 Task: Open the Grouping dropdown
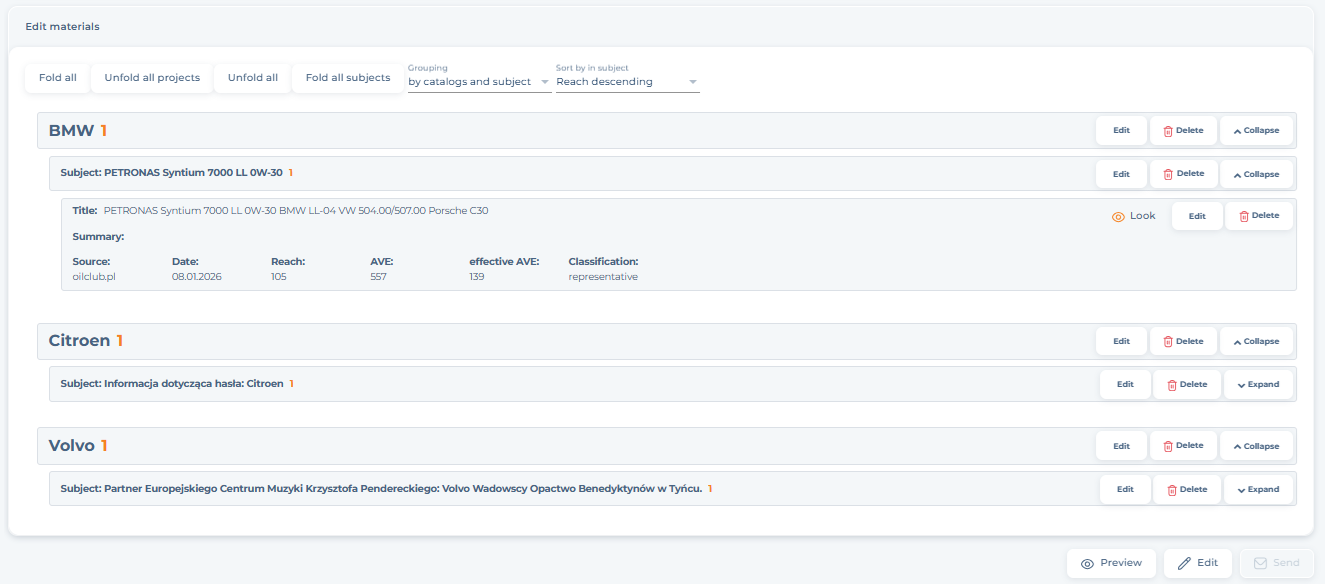pyautogui.click(x=479, y=82)
